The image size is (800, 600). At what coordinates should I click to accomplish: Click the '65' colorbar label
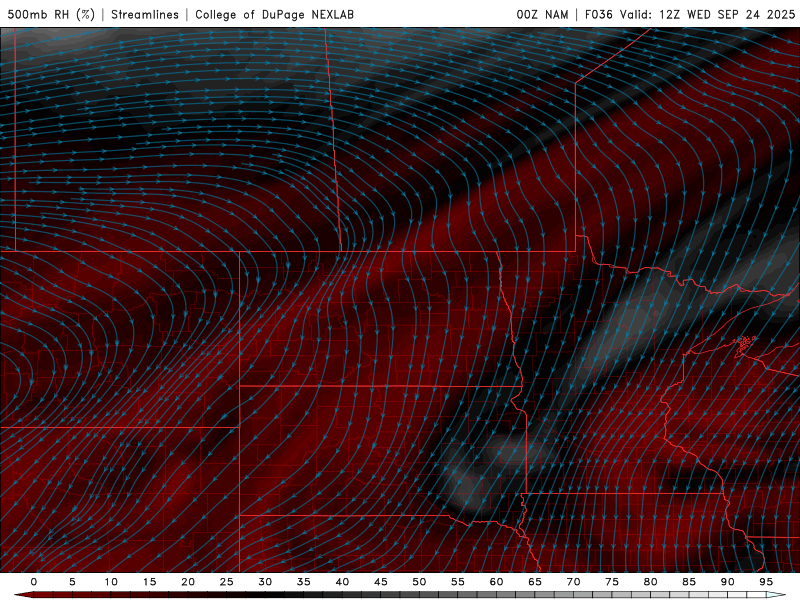click(534, 582)
